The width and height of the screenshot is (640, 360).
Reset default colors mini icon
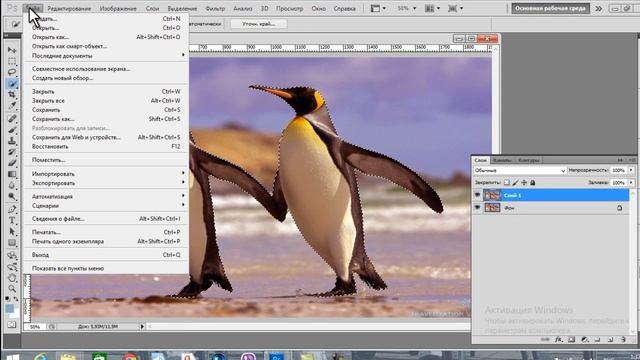(8, 299)
